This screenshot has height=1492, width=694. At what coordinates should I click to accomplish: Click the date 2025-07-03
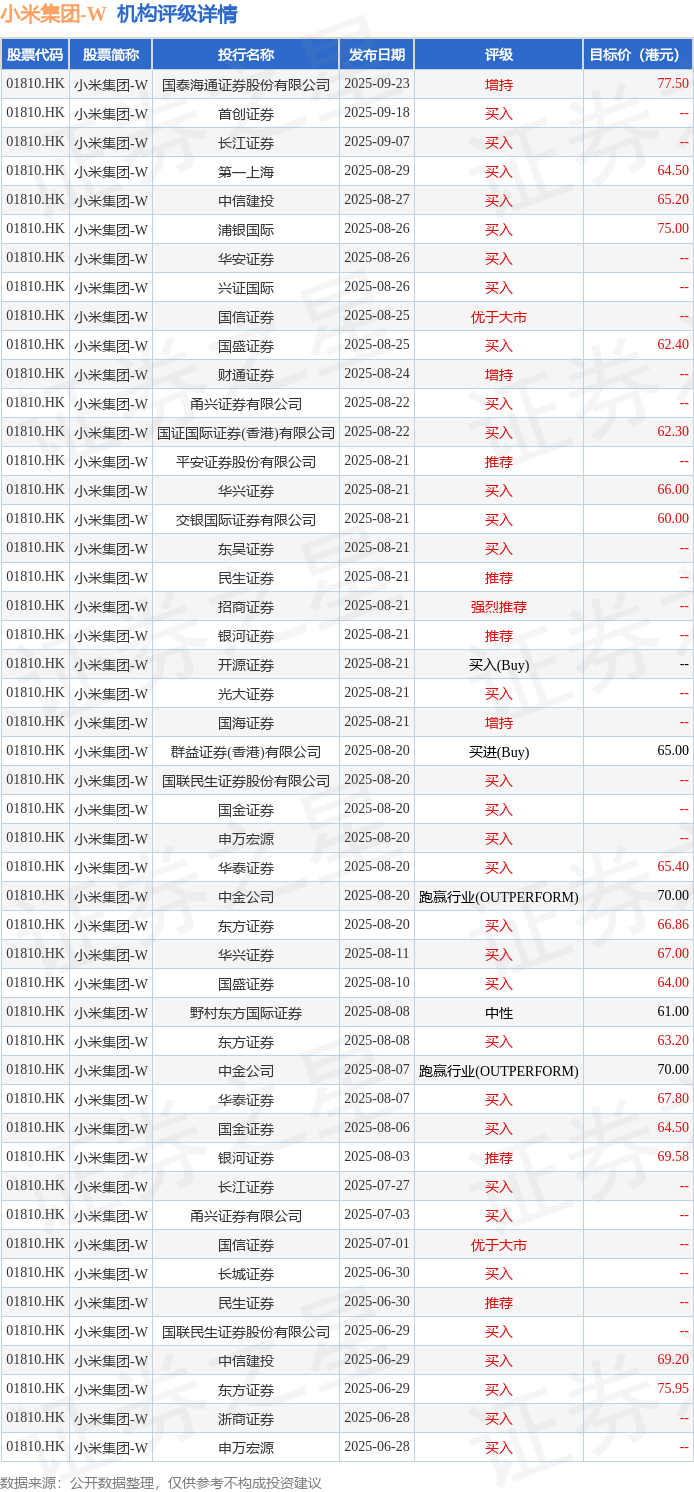[x=377, y=1215]
